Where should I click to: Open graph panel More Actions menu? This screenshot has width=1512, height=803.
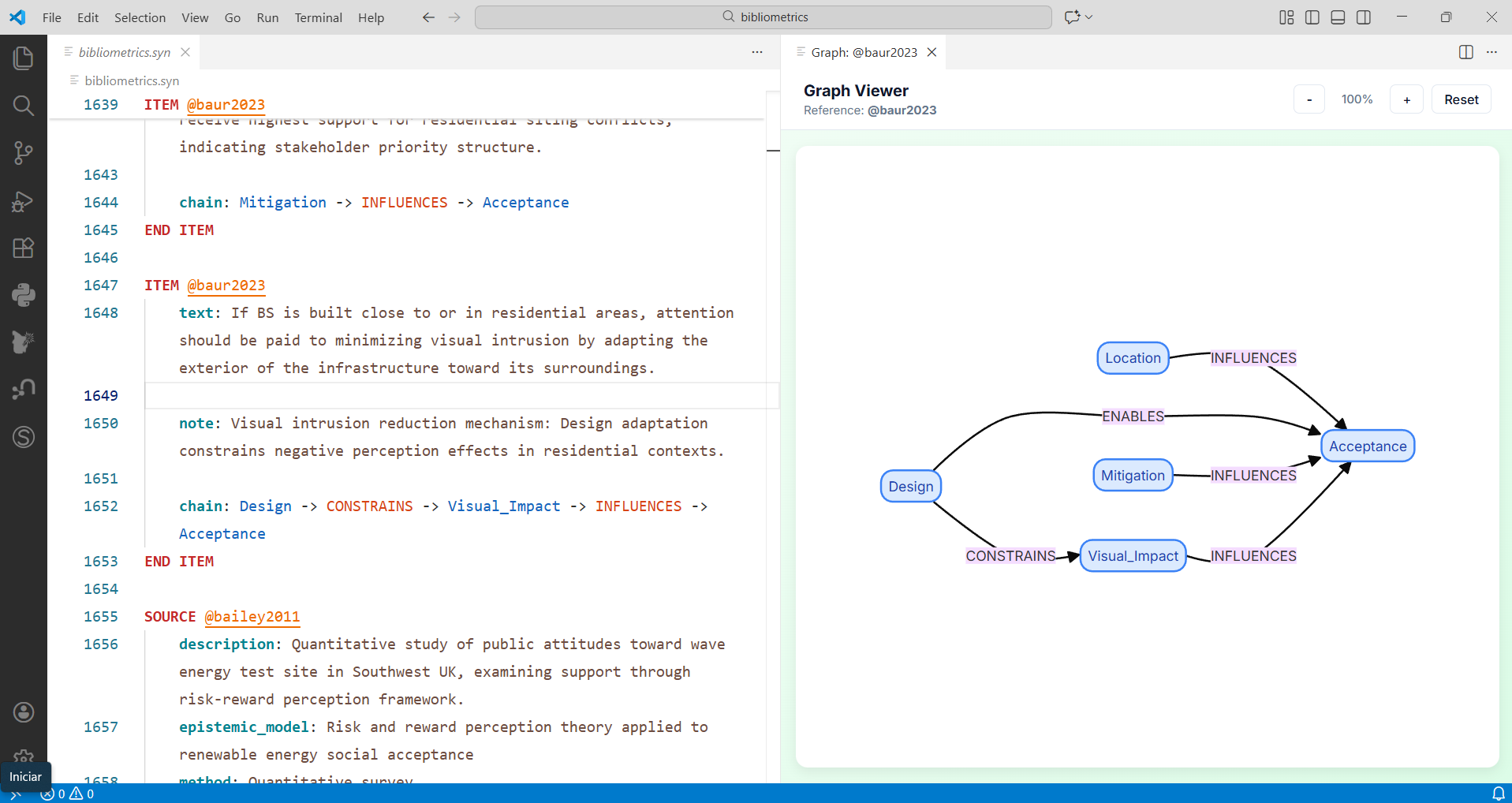pyautogui.click(x=1491, y=52)
